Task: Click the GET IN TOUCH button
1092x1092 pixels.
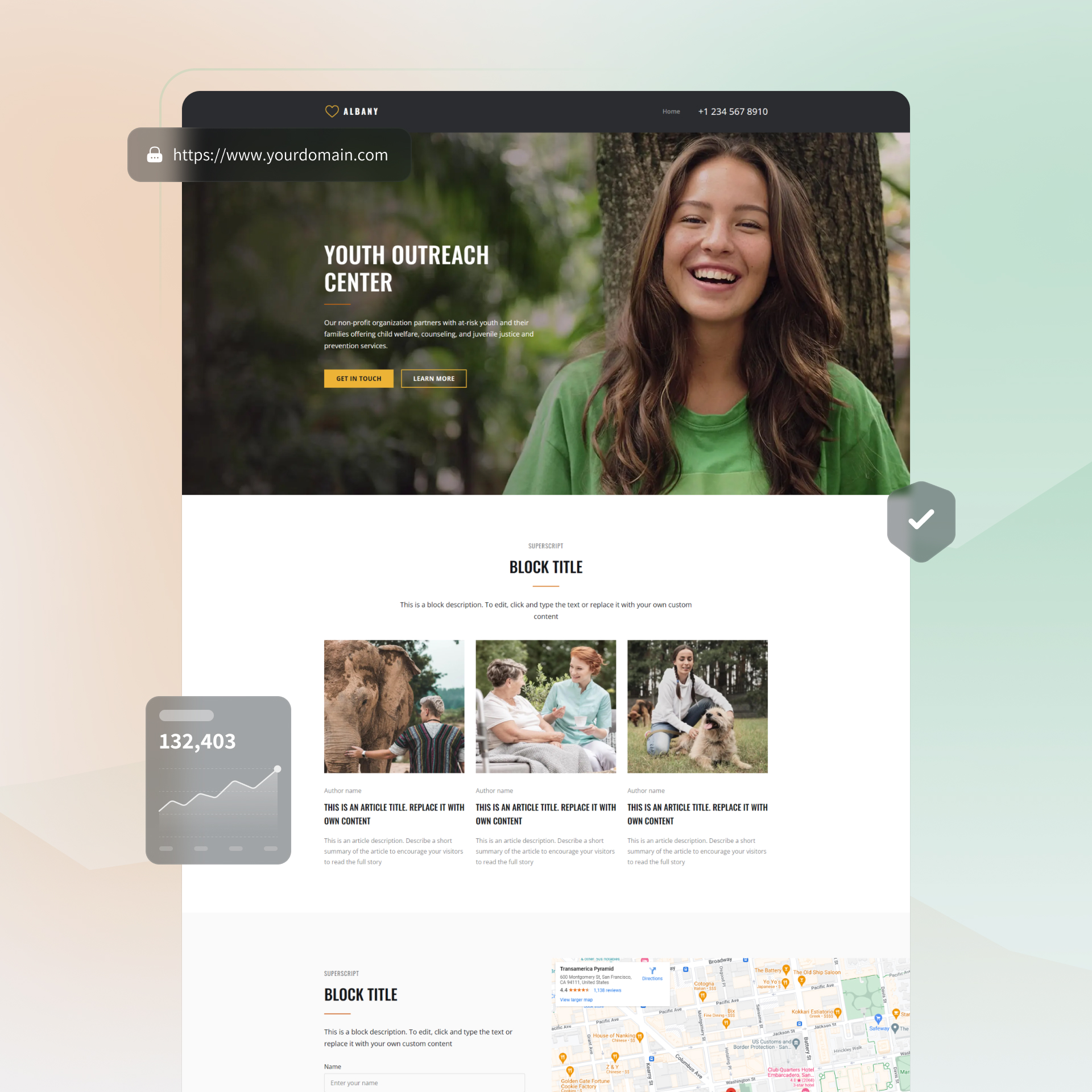Action: click(357, 378)
